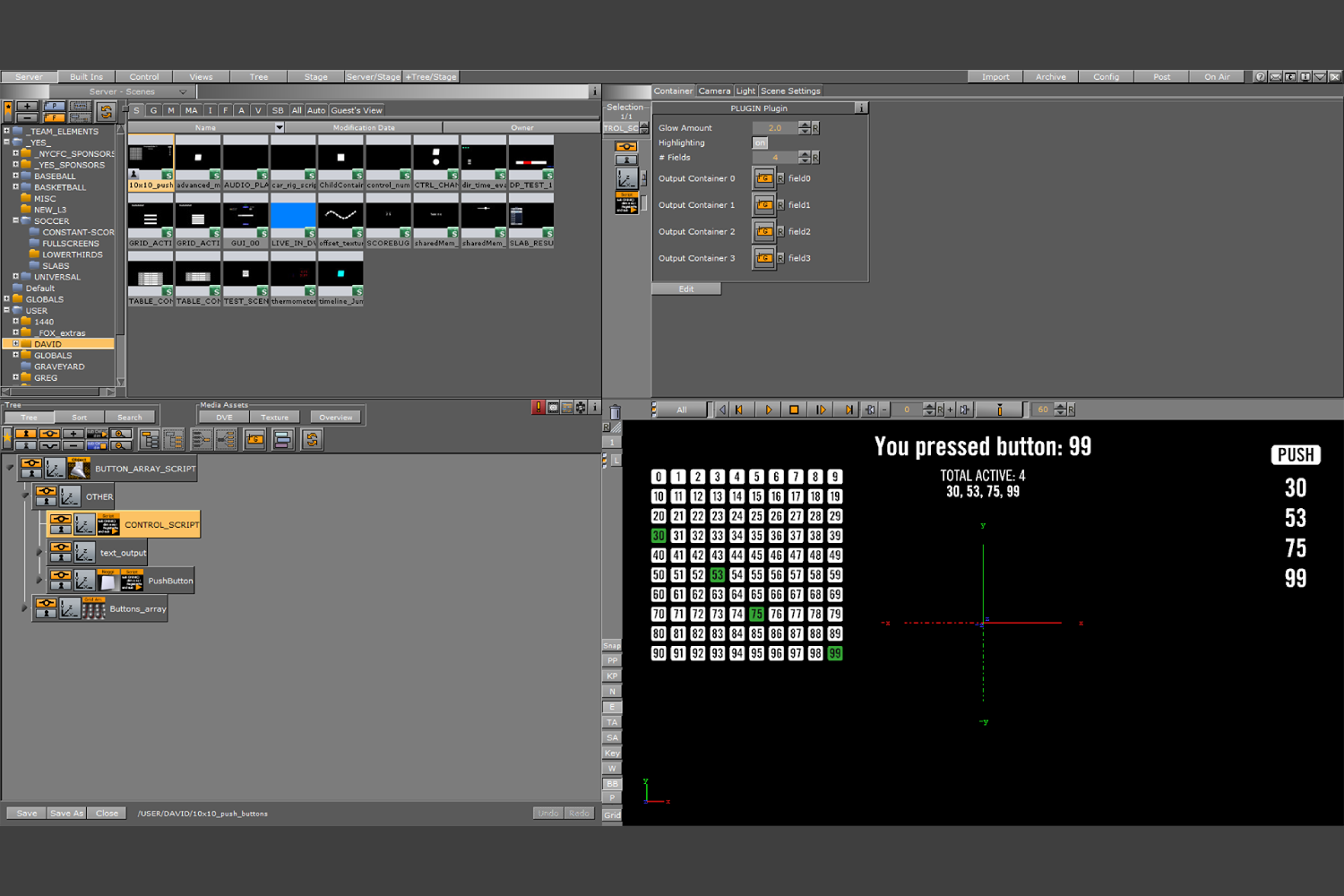Toggle visibility of the text_output container

point(60,547)
